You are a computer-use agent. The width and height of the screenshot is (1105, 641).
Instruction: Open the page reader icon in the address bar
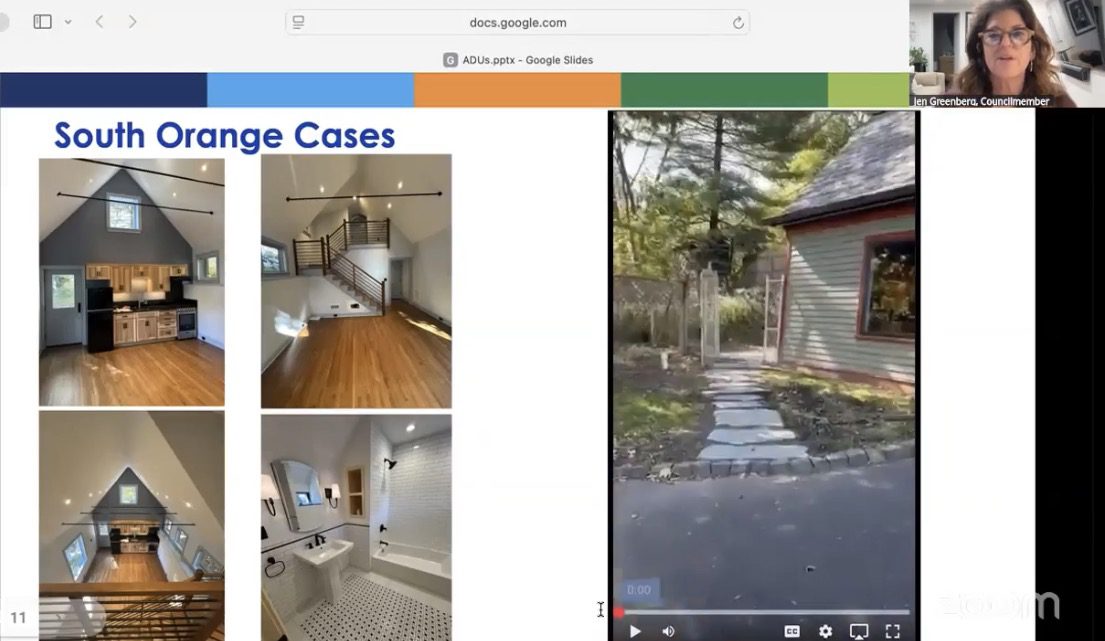(x=298, y=23)
